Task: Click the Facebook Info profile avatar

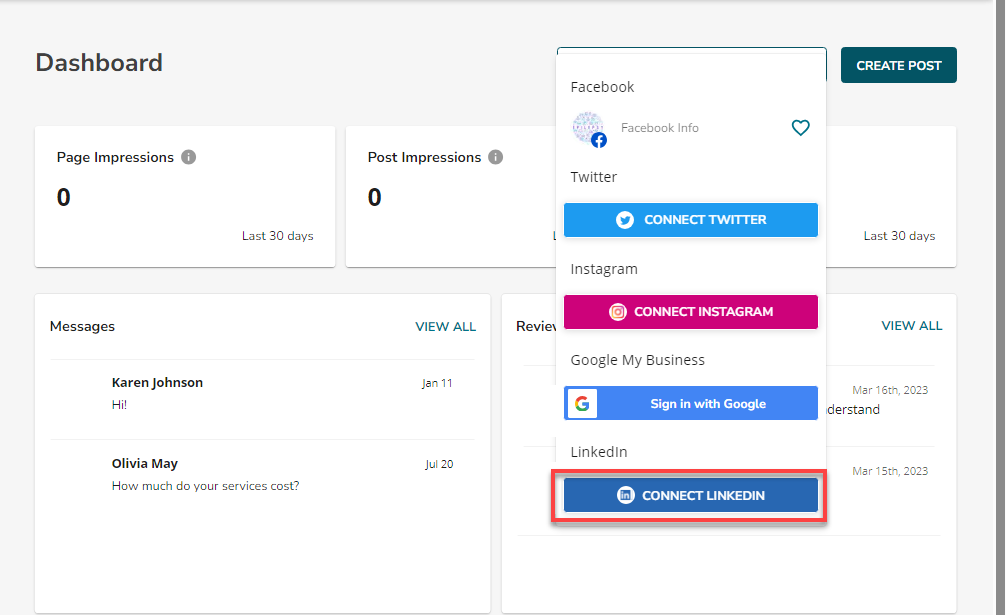Action: click(588, 128)
